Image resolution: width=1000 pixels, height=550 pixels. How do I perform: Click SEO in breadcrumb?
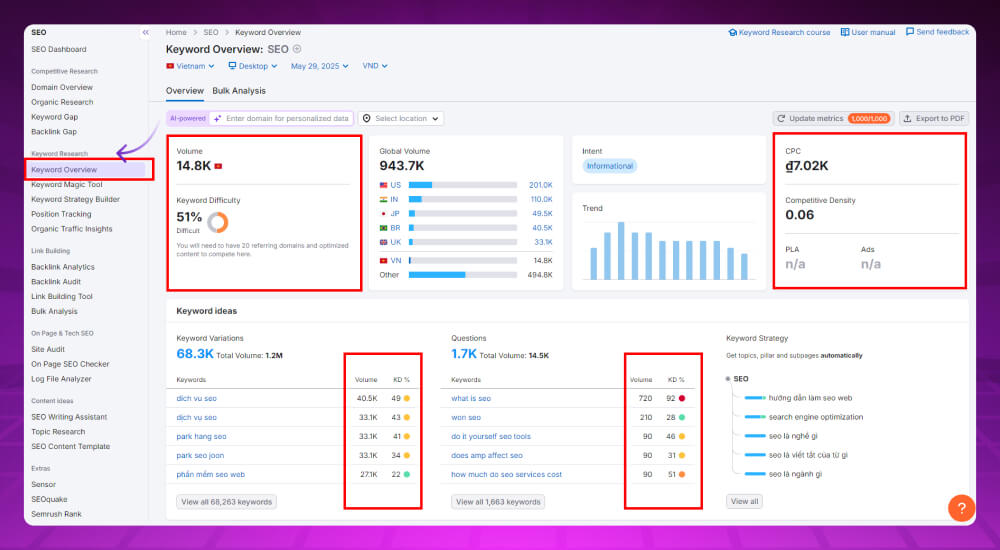click(210, 32)
